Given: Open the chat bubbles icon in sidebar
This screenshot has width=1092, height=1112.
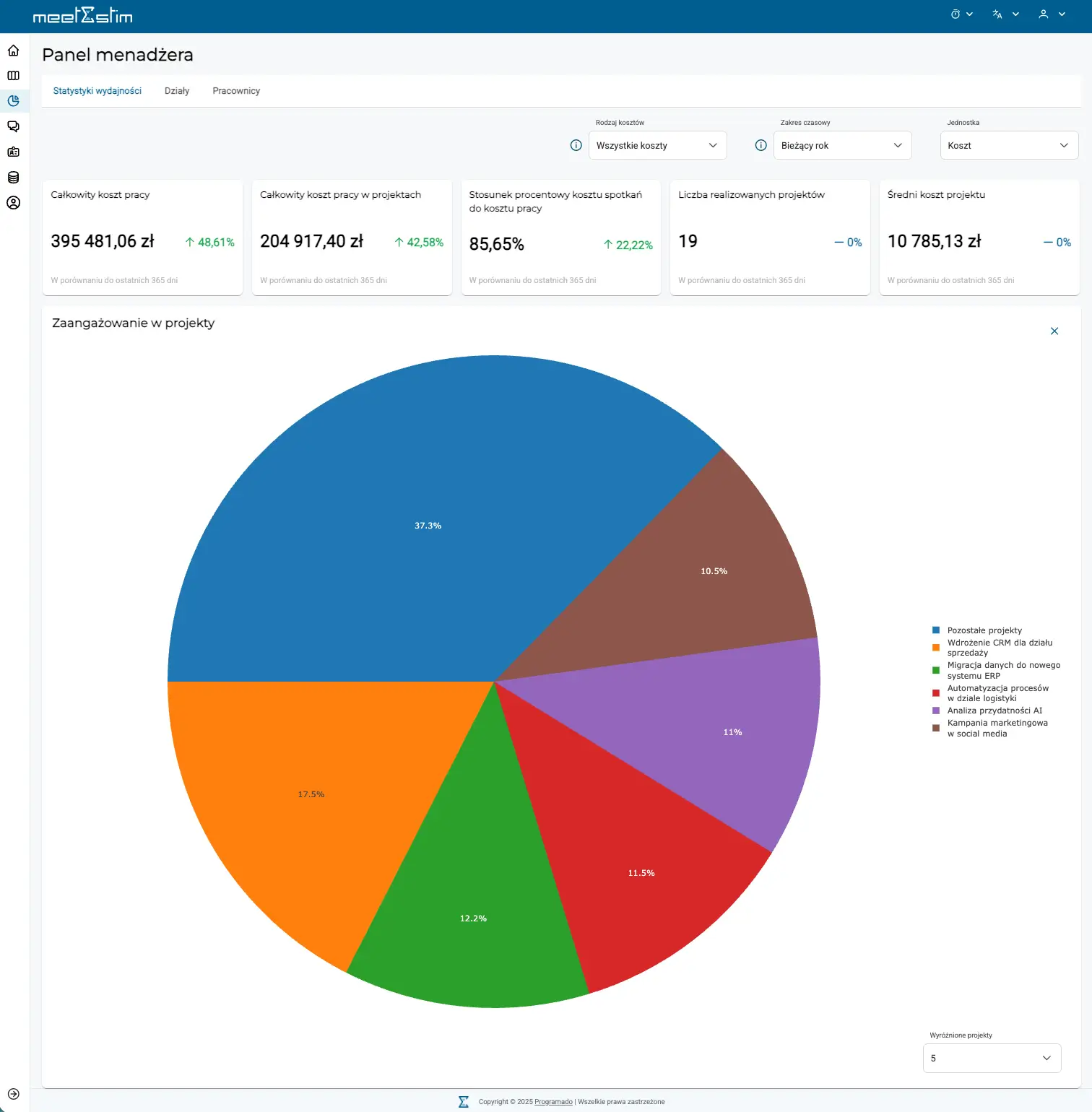Looking at the screenshot, I should (x=13, y=126).
